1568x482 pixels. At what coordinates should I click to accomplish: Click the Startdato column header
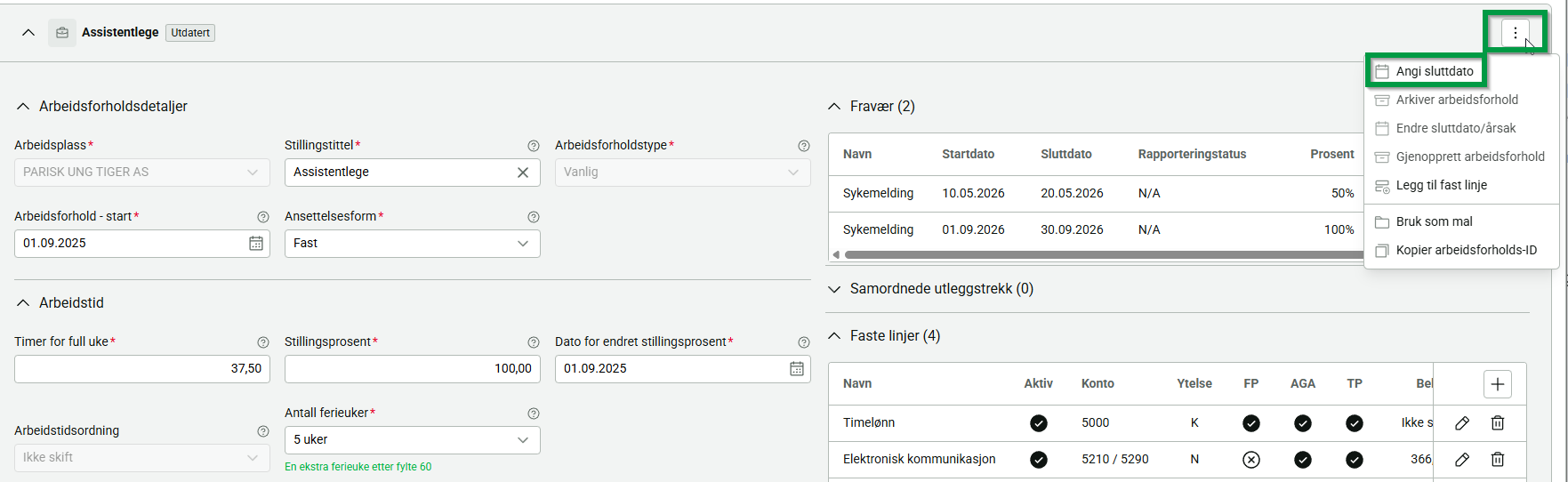click(x=968, y=155)
